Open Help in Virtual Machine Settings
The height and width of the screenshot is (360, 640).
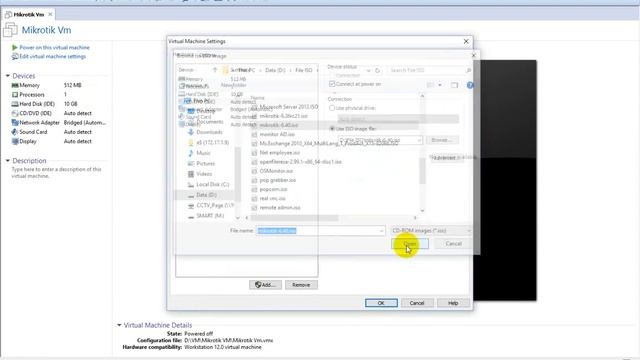[x=453, y=303]
